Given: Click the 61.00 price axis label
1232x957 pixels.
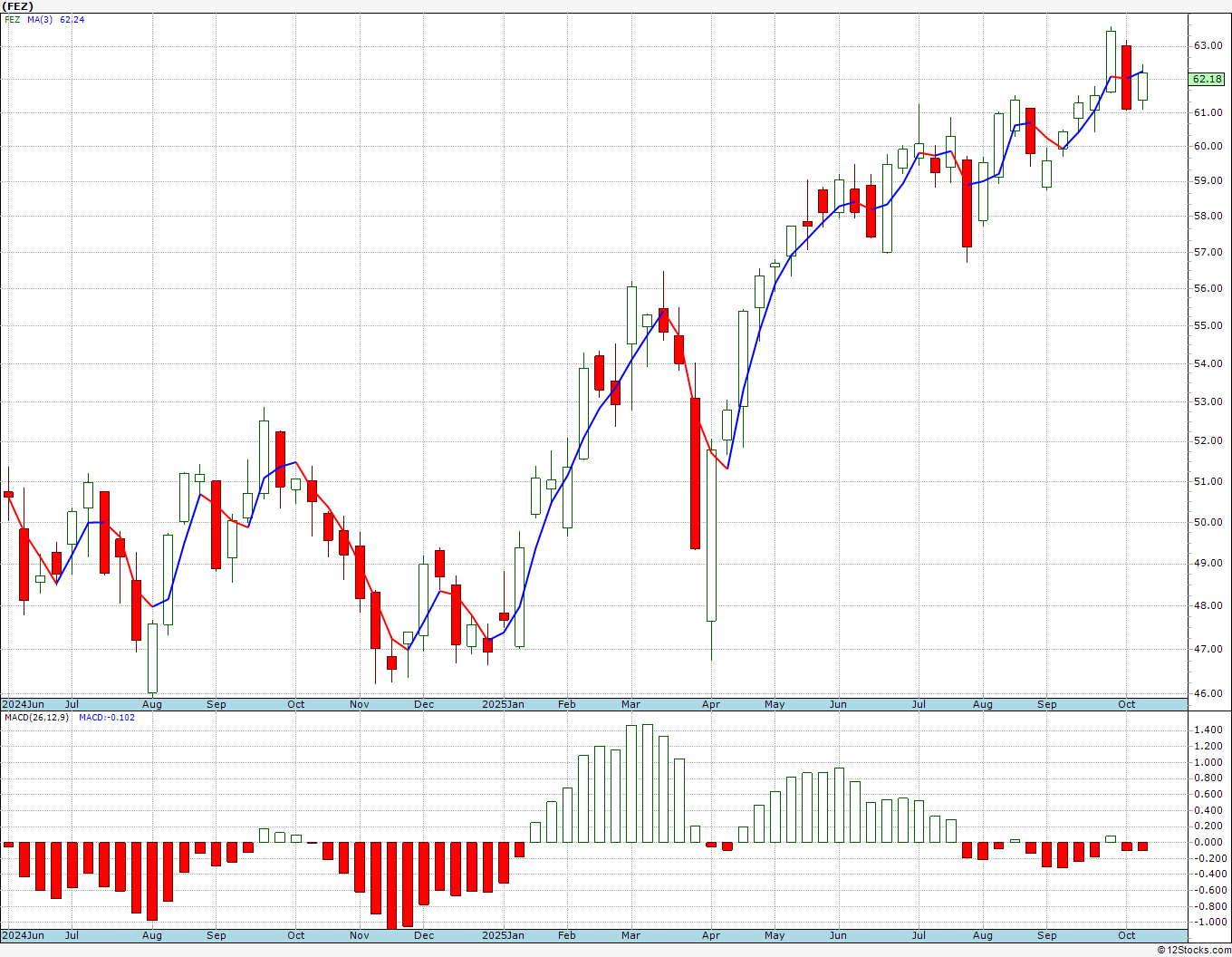Looking at the screenshot, I should point(1207,112).
